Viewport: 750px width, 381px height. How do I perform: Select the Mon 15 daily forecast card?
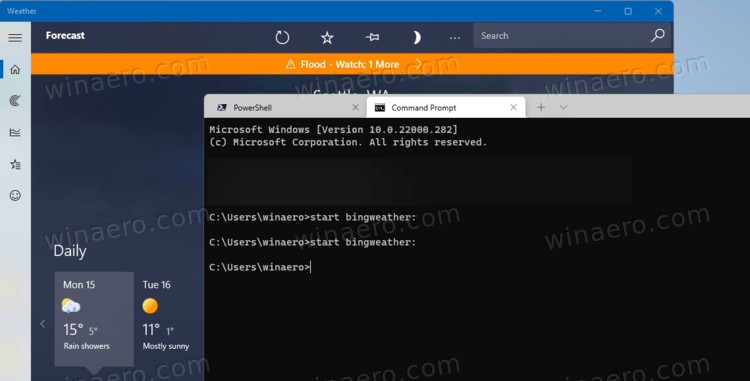point(94,319)
